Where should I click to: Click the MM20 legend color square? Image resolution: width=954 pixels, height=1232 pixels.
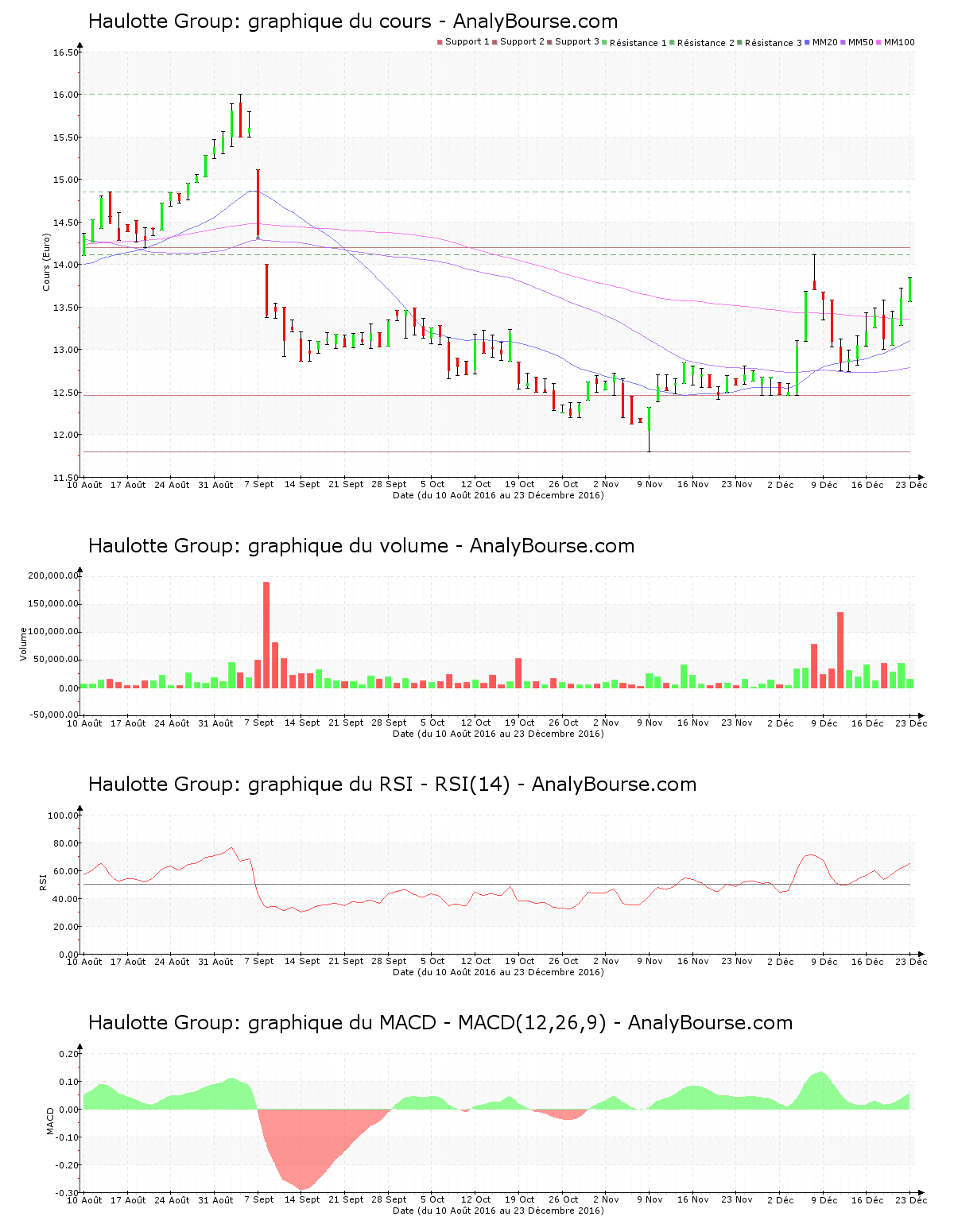point(808,42)
